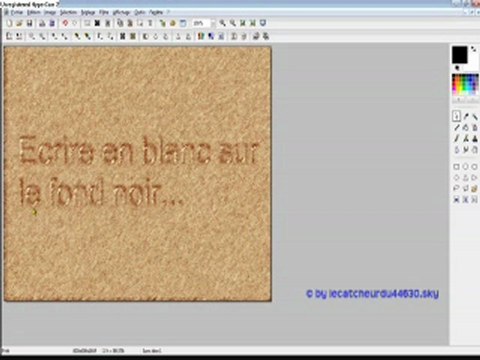
Task: Click the Auto zoom icon
Action: point(253,23)
